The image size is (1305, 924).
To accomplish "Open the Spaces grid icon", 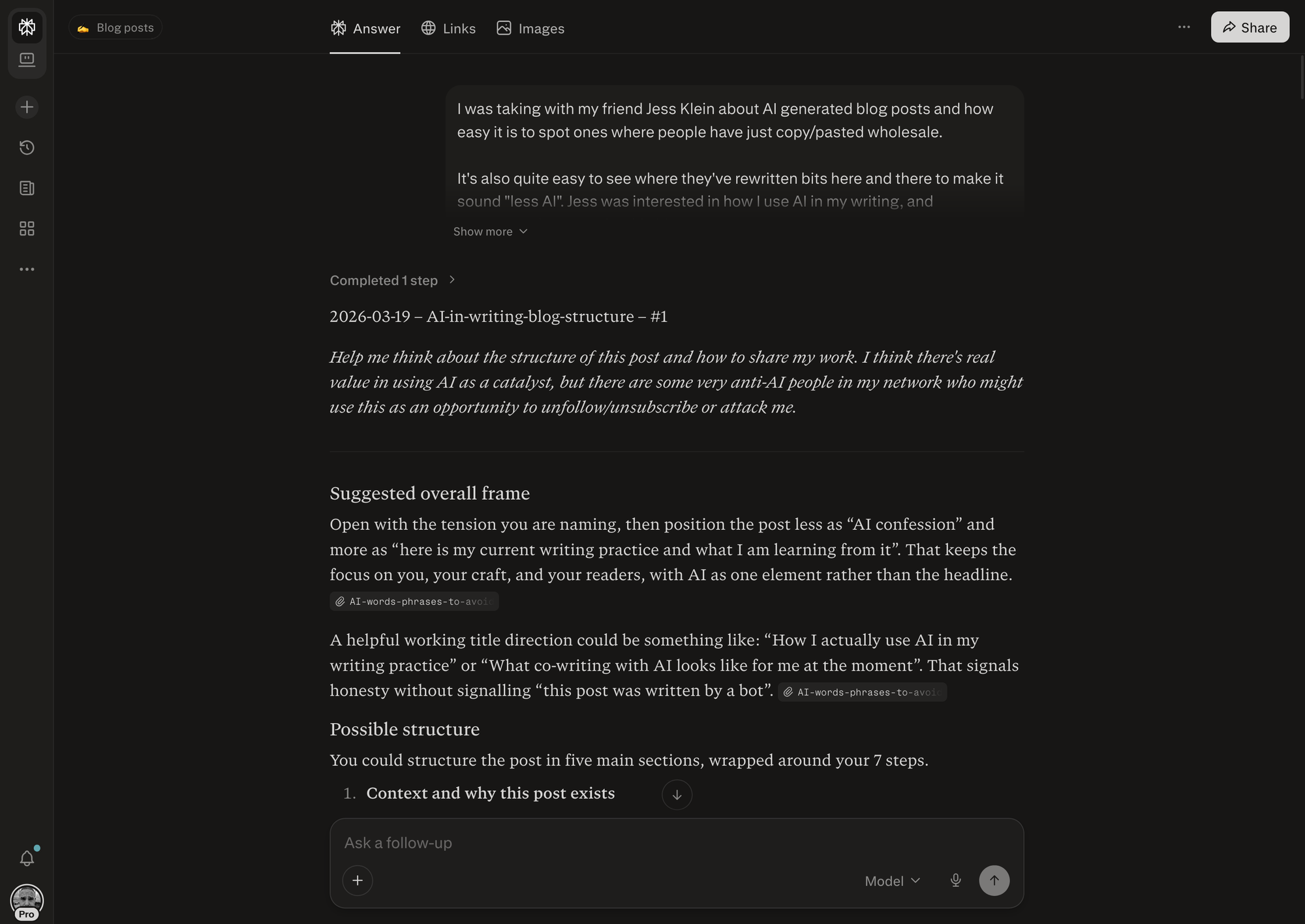I will [27, 228].
